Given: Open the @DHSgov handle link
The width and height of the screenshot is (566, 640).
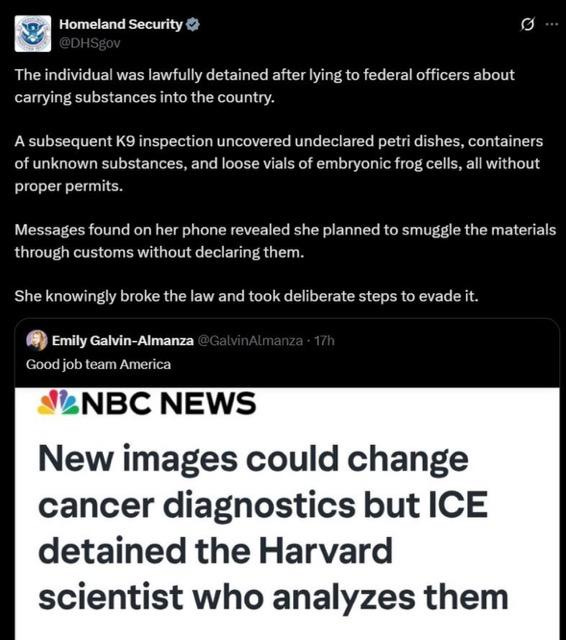Looking at the screenshot, I should (90, 43).
